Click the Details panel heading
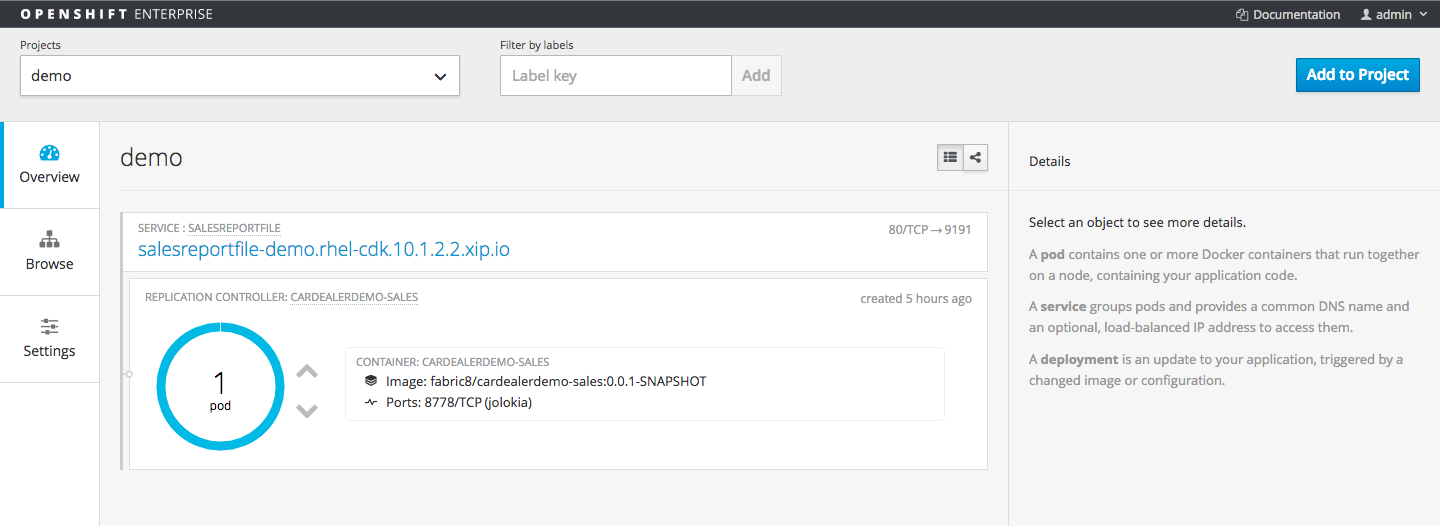The height and width of the screenshot is (526, 1440). pyautogui.click(x=1050, y=161)
